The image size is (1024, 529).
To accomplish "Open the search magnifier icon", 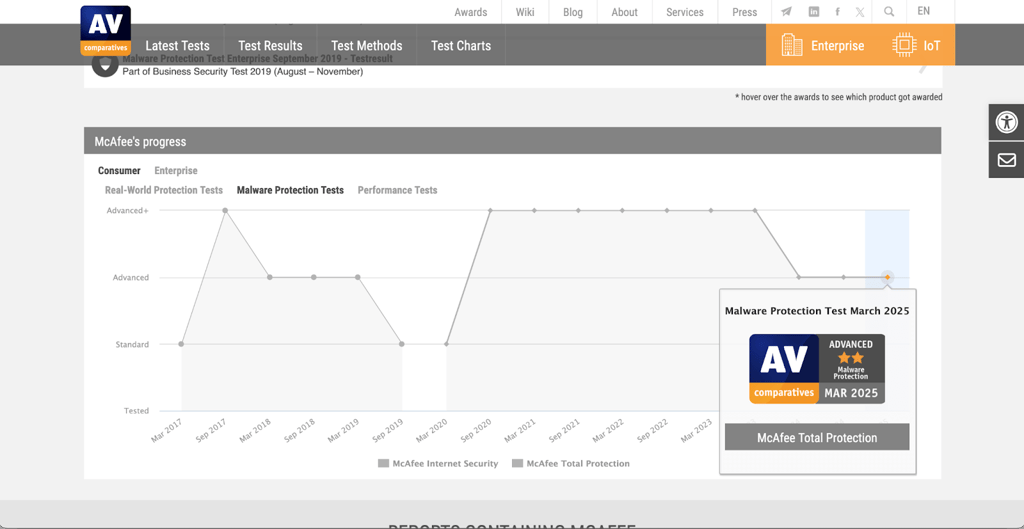I will [889, 12].
